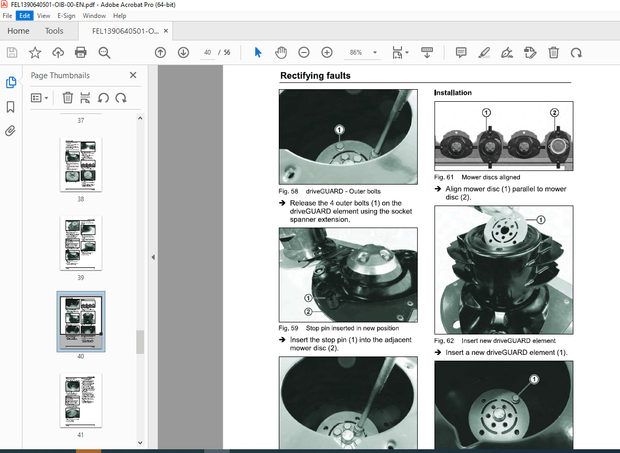Image resolution: width=620 pixels, height=453 pixels.
Task: Open Bookmarks sidebar panel
Action: 11,107
